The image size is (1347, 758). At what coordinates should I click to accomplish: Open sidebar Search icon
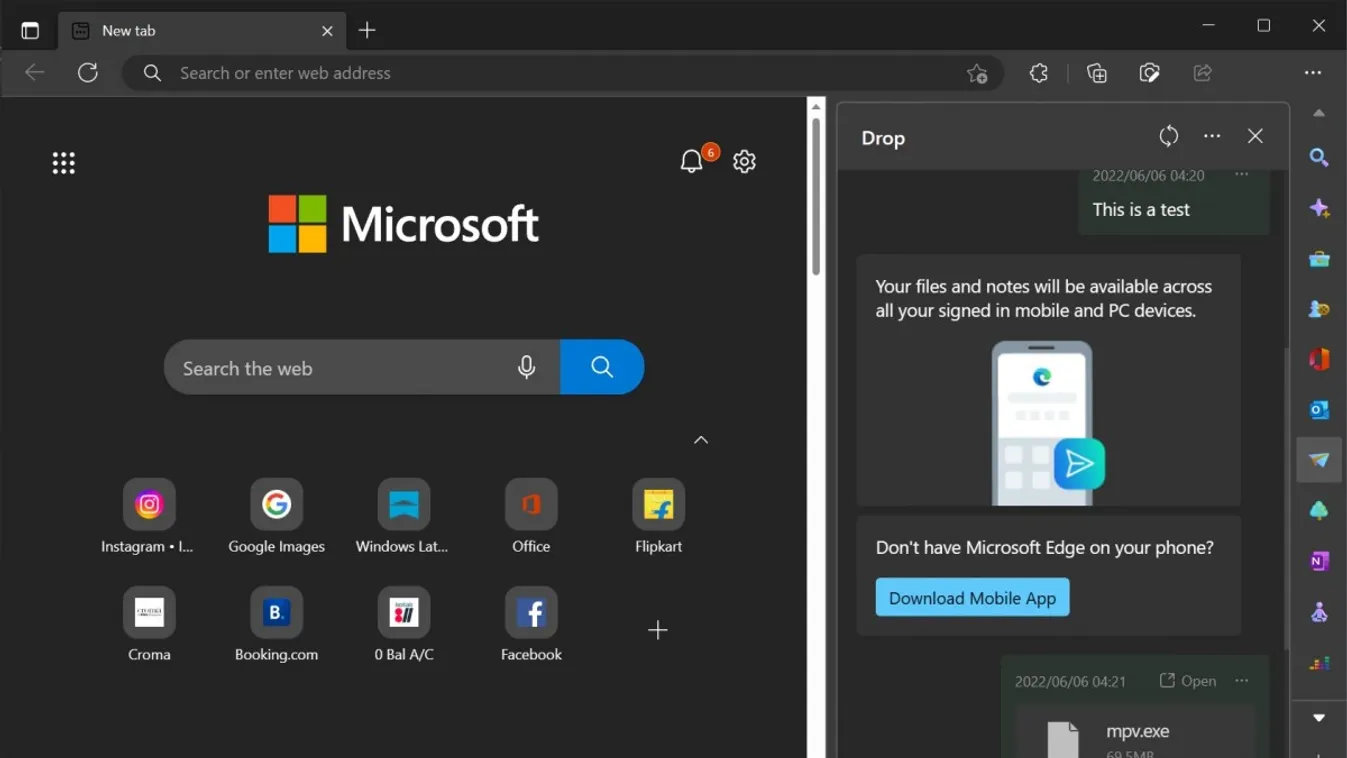1319,158
